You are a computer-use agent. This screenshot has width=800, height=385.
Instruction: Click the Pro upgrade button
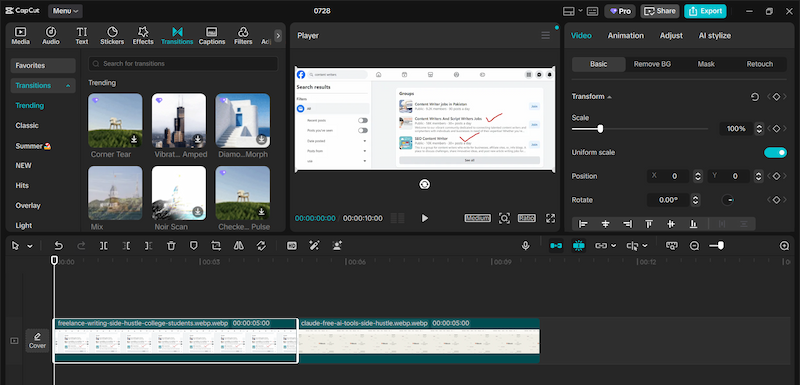[x=620, y=11]
